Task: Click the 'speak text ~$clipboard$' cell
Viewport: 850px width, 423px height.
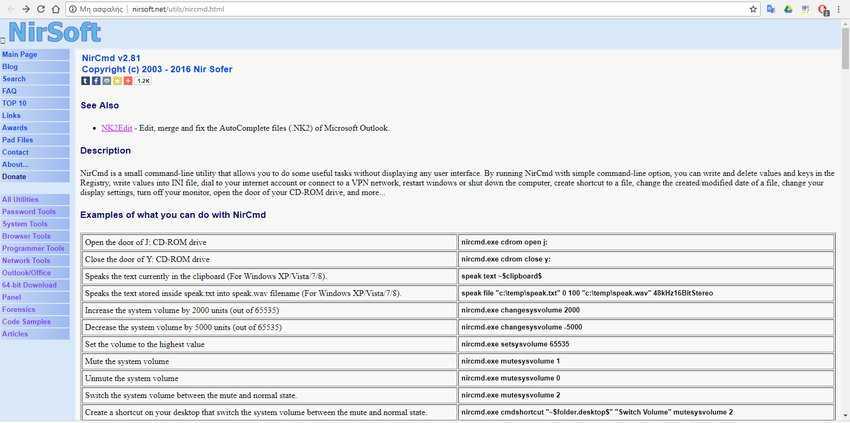Action: tap(646, 276)
